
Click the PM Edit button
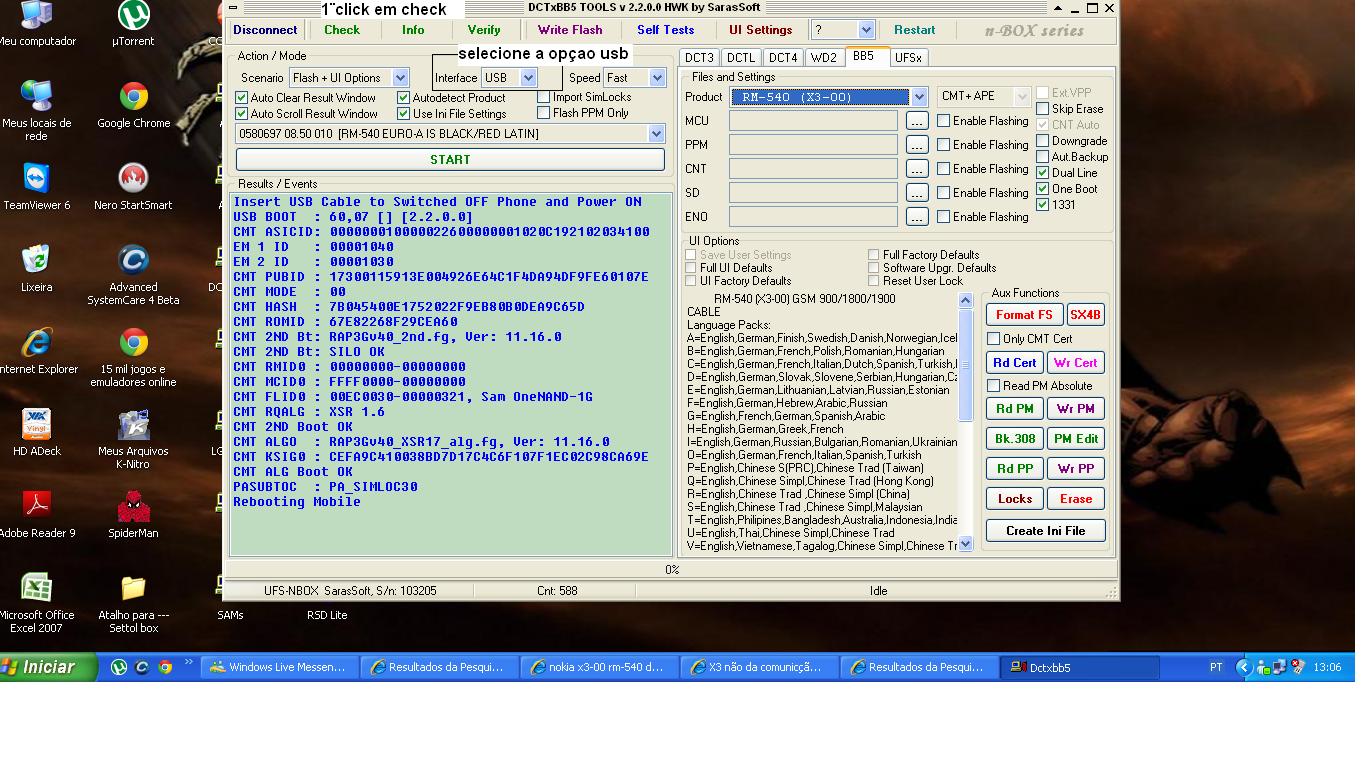[1076, 439]
